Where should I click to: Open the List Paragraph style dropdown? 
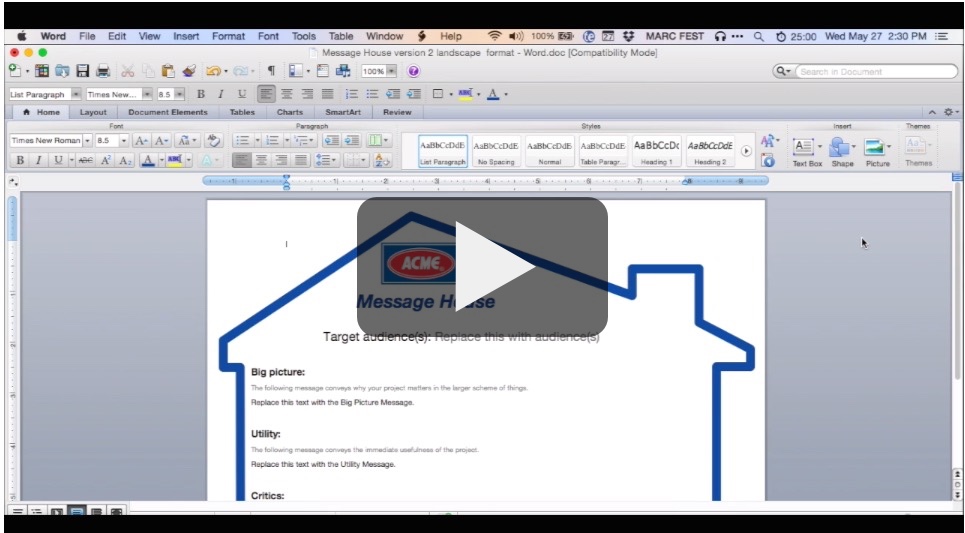(76, 94)
